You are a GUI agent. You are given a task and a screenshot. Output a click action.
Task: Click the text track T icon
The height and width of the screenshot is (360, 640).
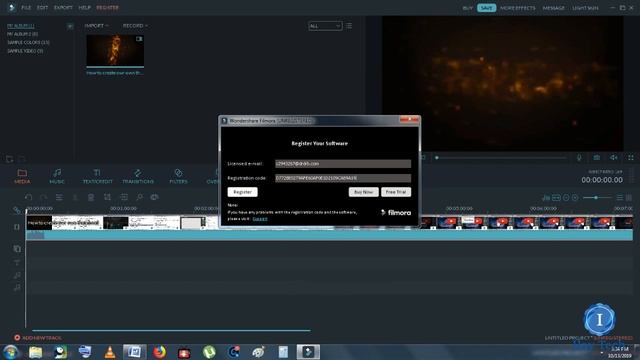(17, 262)
